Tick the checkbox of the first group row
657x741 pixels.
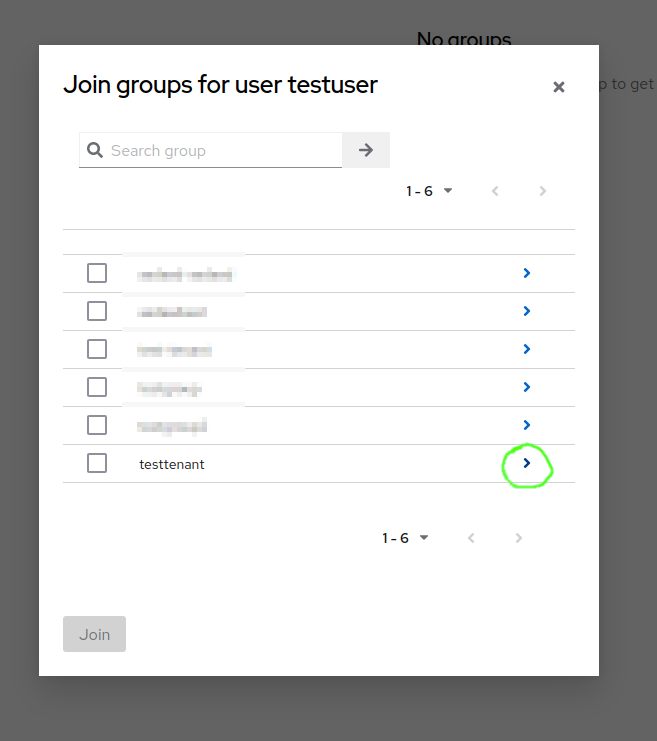[97, 273]
